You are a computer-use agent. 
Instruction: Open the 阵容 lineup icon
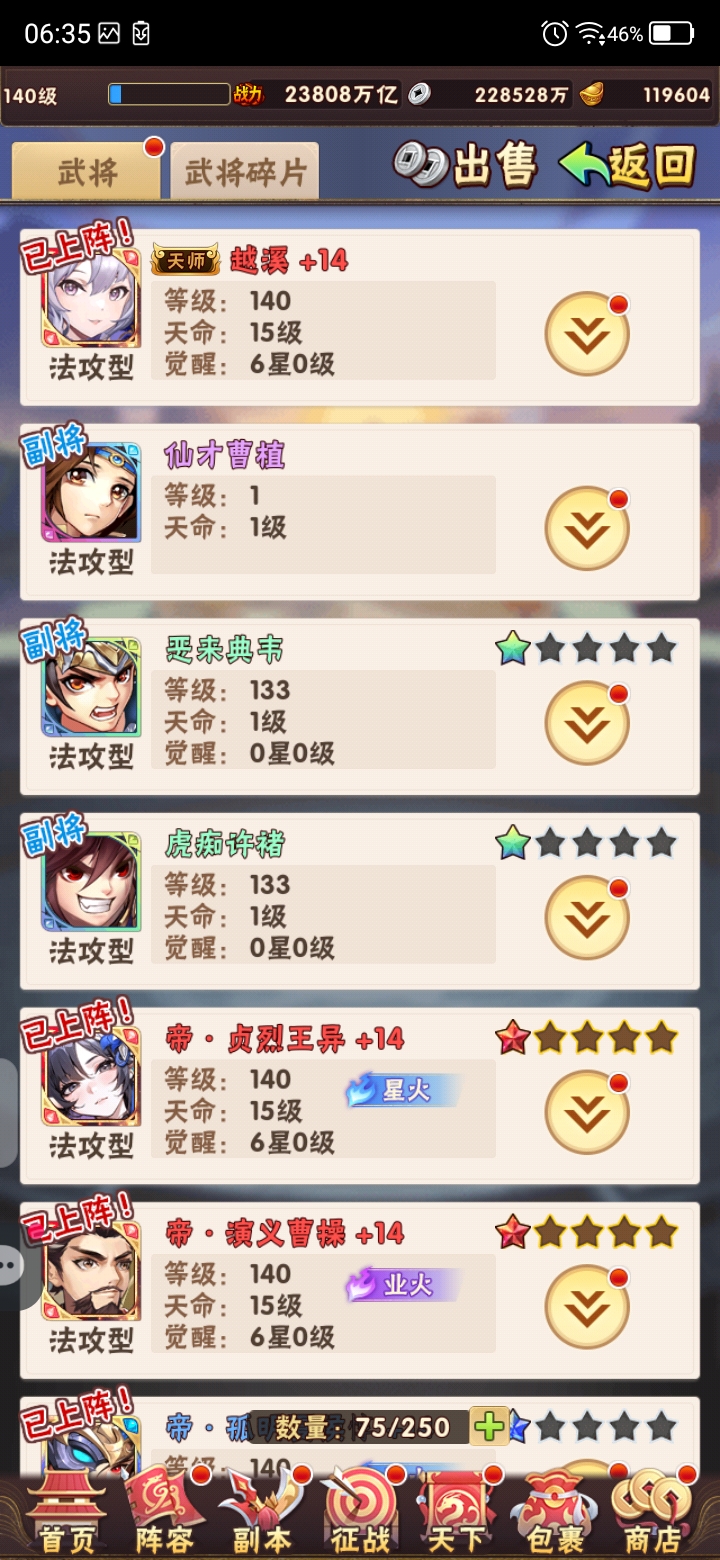click(165, 1512)
